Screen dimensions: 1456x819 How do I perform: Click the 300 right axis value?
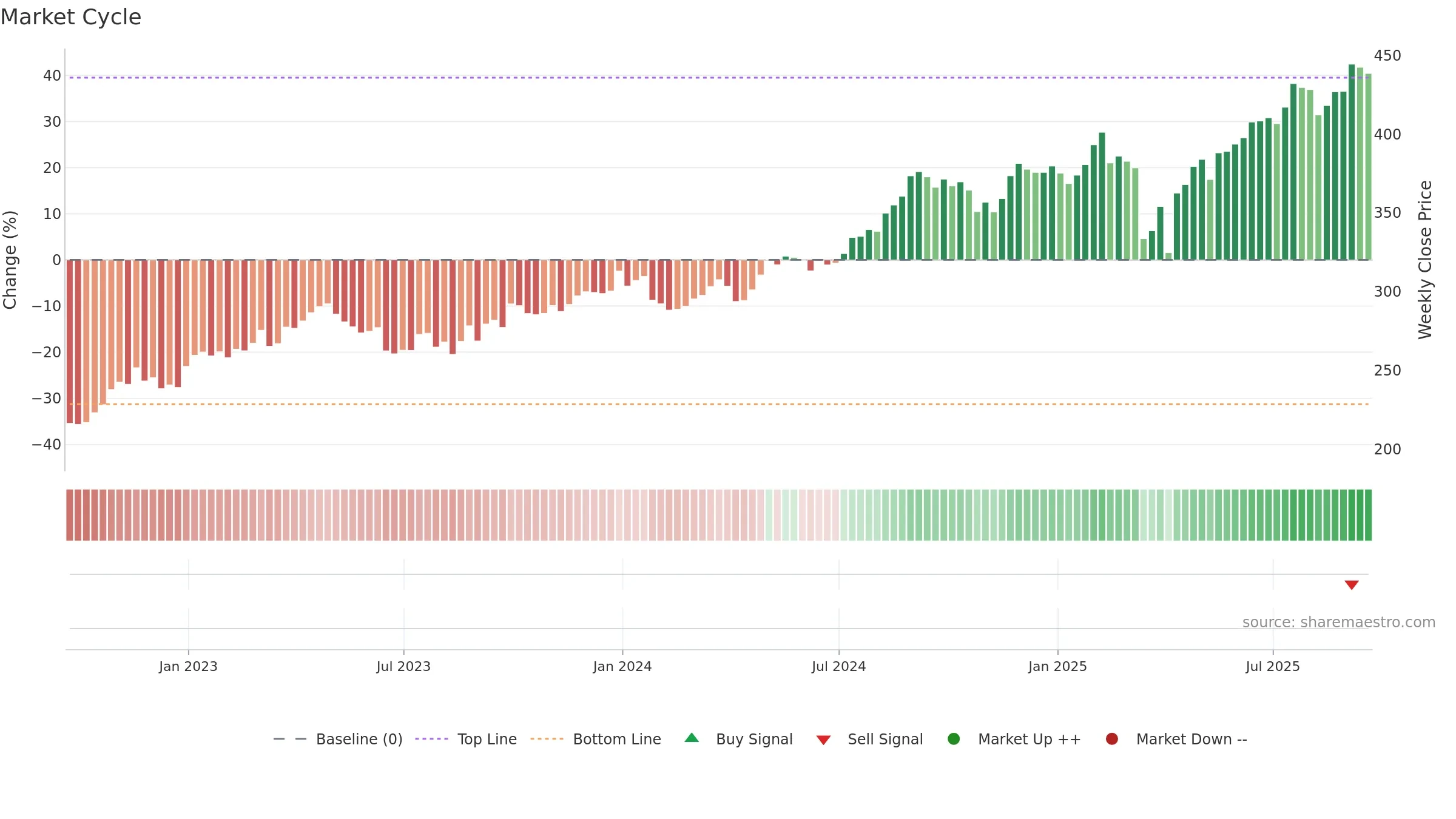click(x=1387, y=292)
